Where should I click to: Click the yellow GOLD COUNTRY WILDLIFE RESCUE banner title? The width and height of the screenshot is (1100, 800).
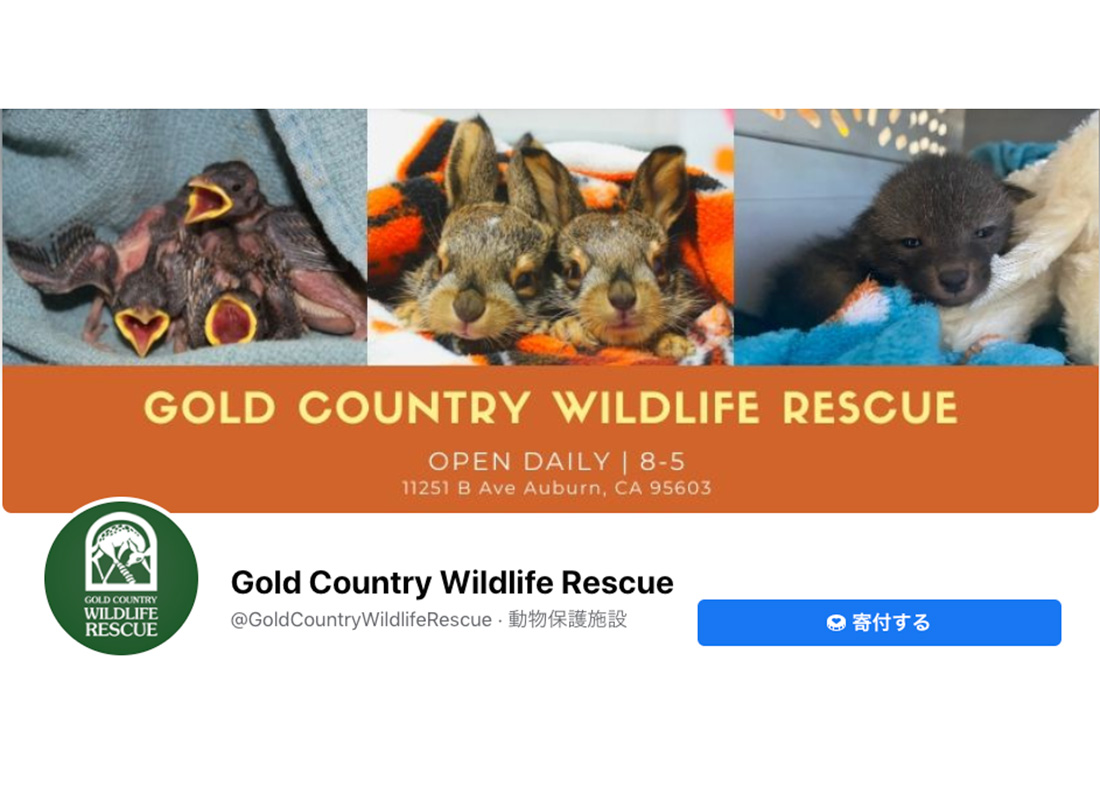coord(551,408)
